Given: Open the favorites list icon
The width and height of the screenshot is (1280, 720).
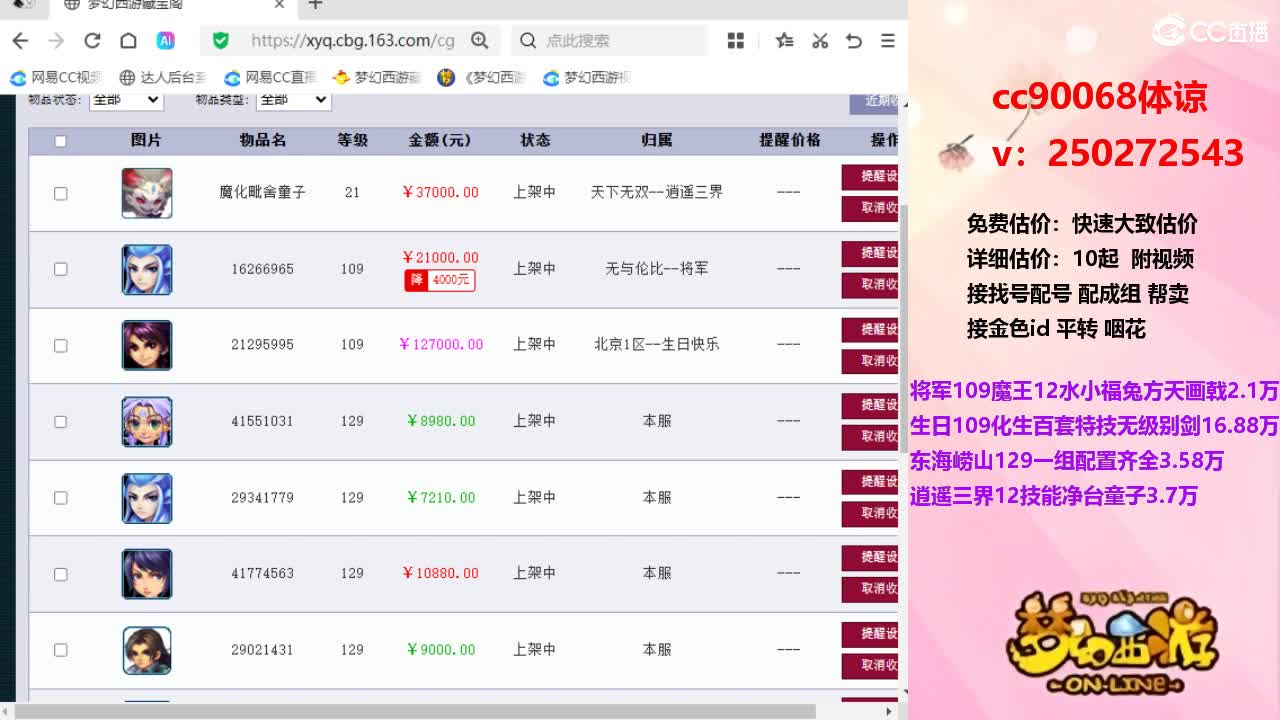Looking at the screenshot, I should (x=785, y=41).
